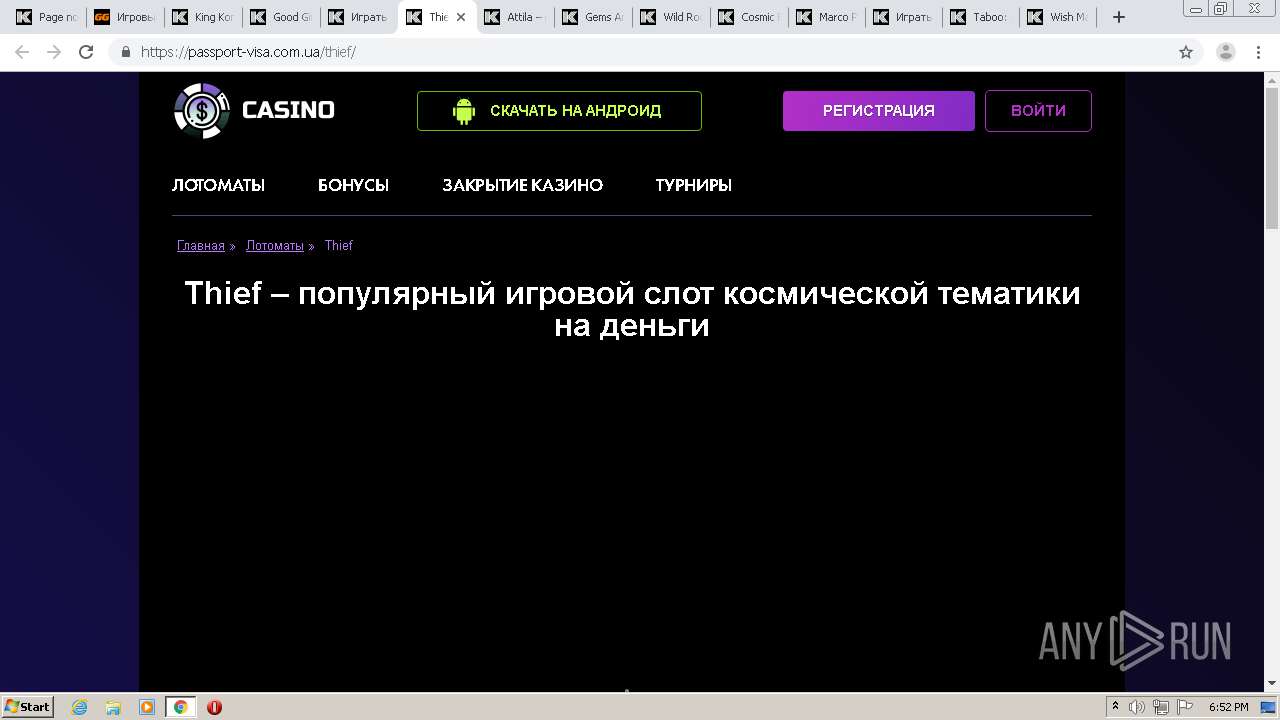
Task: Switch to the 'Marco P' tab
Action: pyautogui.click(x=827, y=17)
